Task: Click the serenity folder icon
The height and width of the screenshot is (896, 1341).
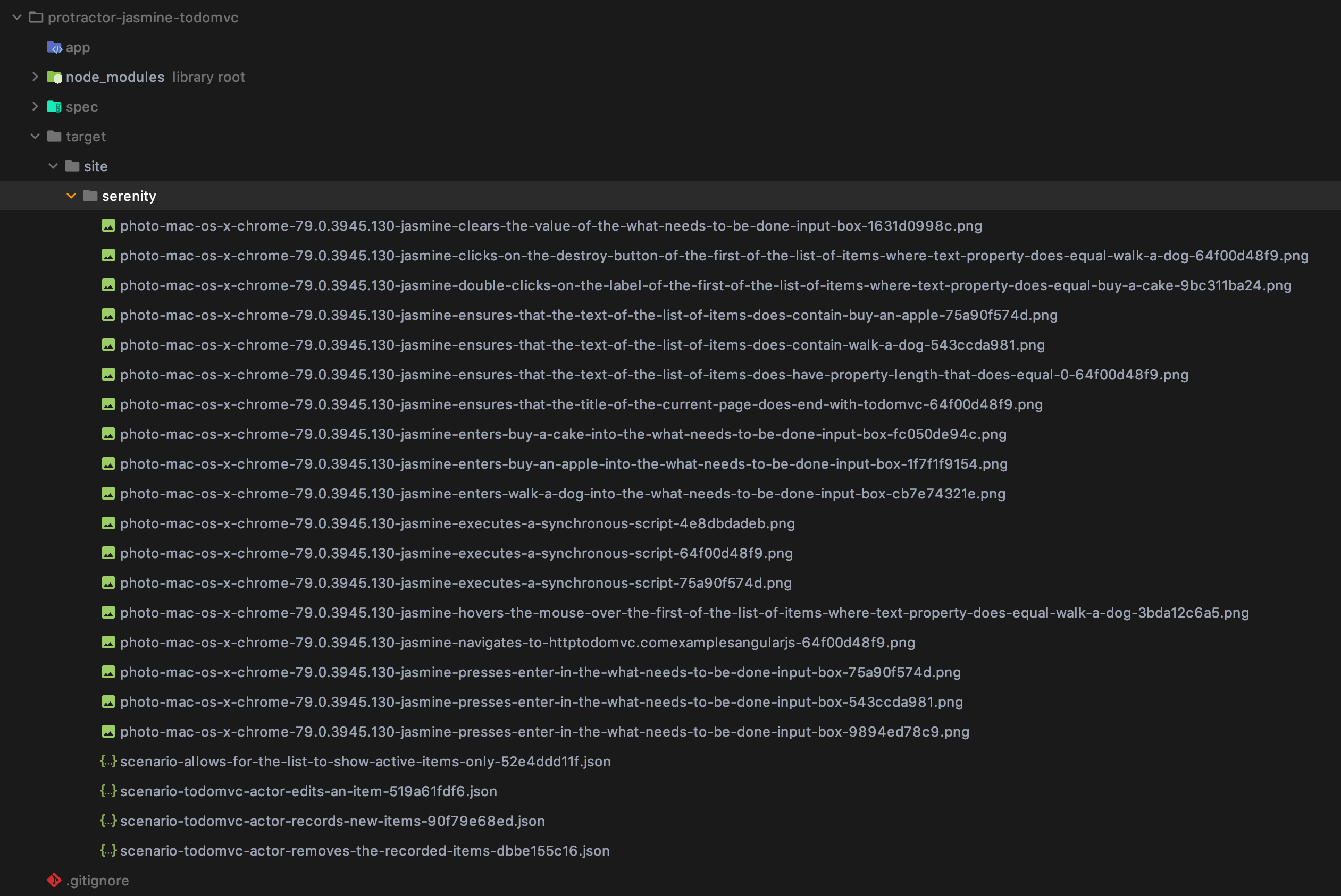Action: 90,196
